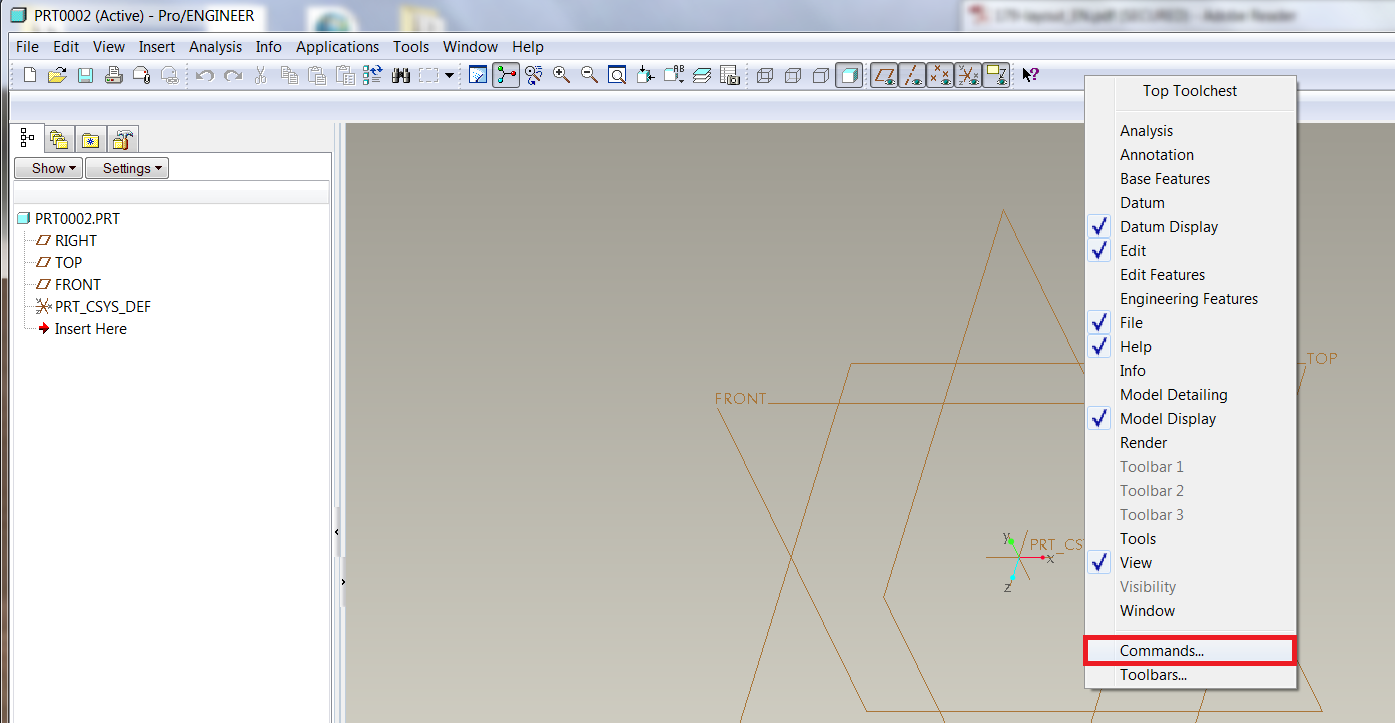Image resolution: width=1395 pixels, height=723 pixels.
Task: Enable Engineering Features toolbar
Action: [1190, 299]
